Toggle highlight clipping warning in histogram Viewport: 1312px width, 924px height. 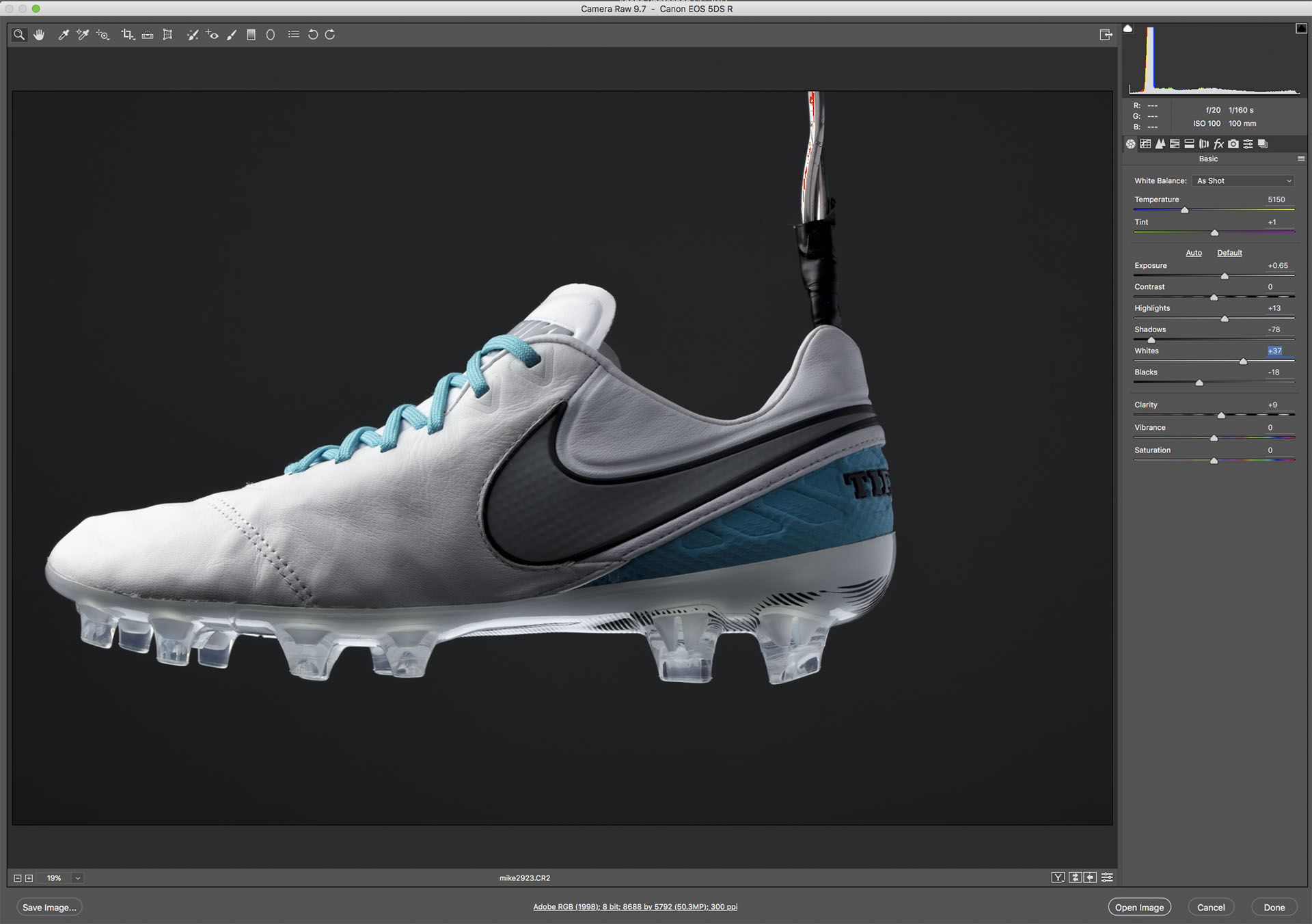[1301, 29]
